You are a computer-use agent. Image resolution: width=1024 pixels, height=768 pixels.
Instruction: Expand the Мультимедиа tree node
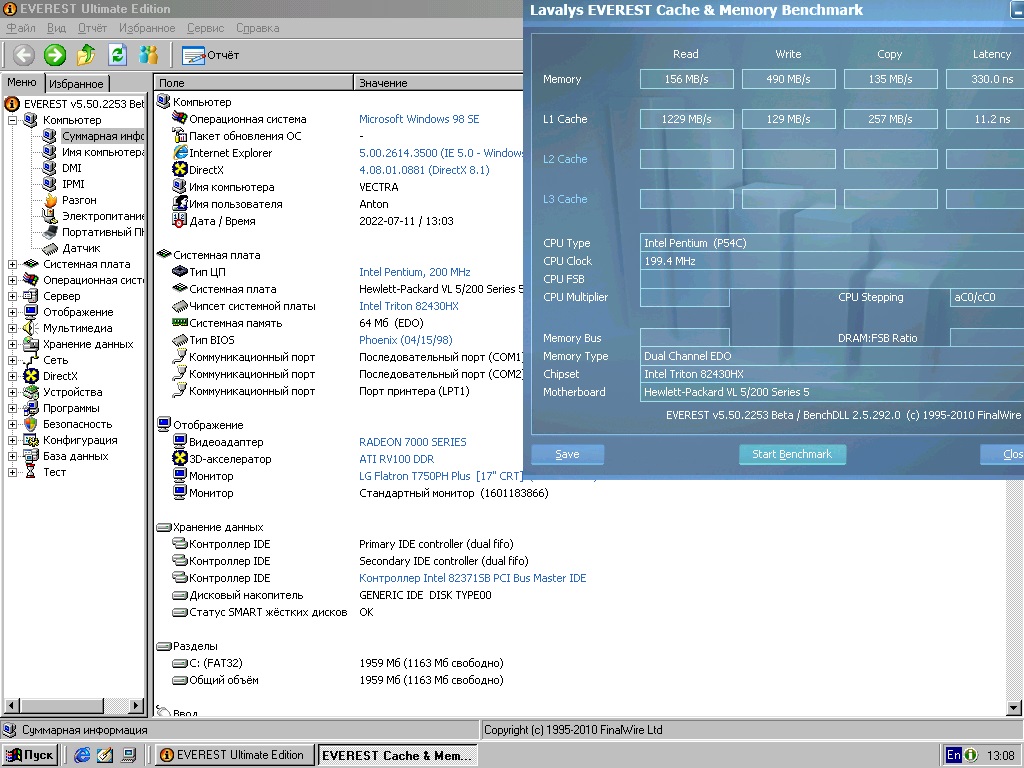pyautogui.click(x=13, y=328)
